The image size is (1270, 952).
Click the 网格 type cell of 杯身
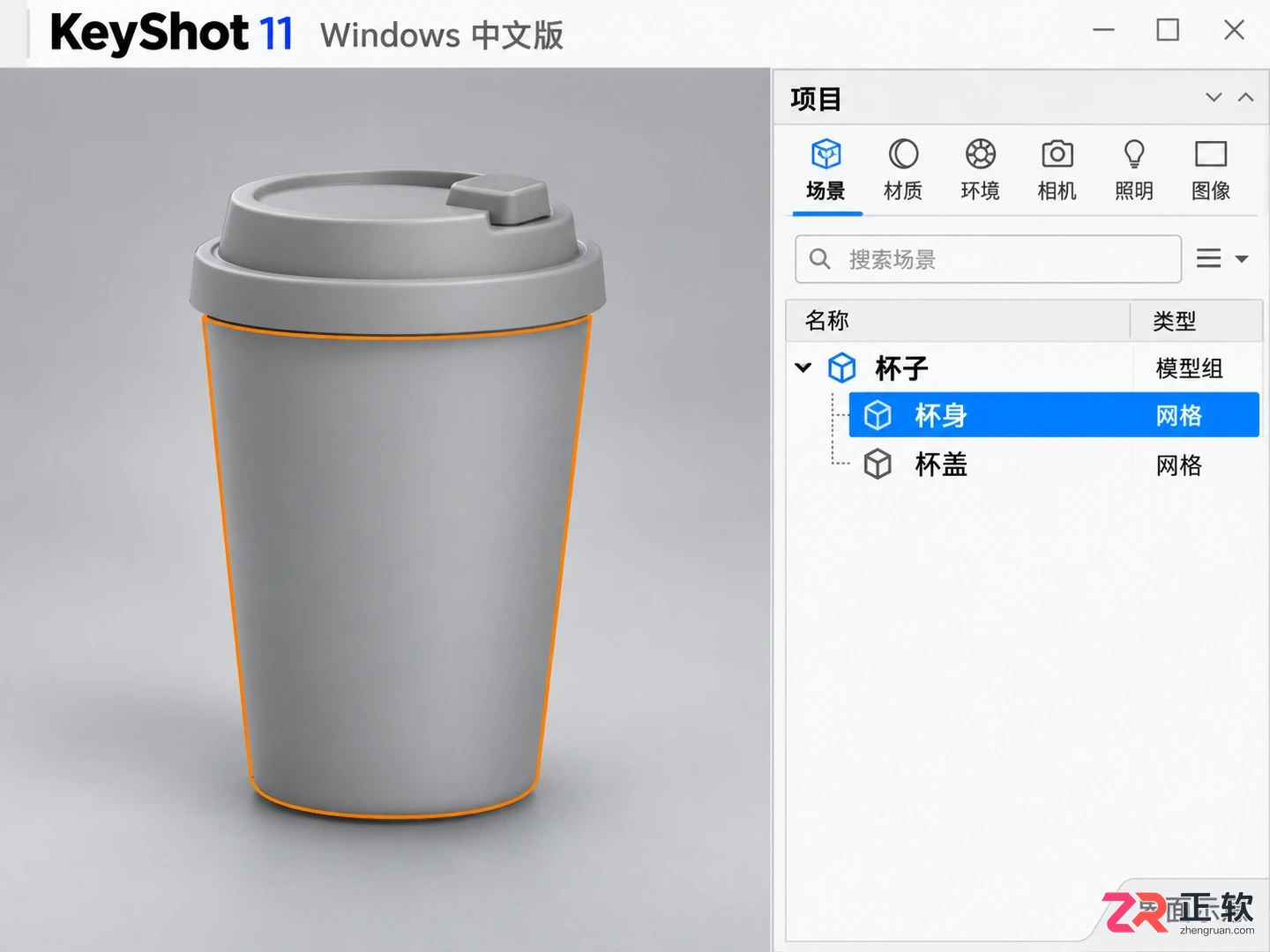click(x=1178, y=415)
